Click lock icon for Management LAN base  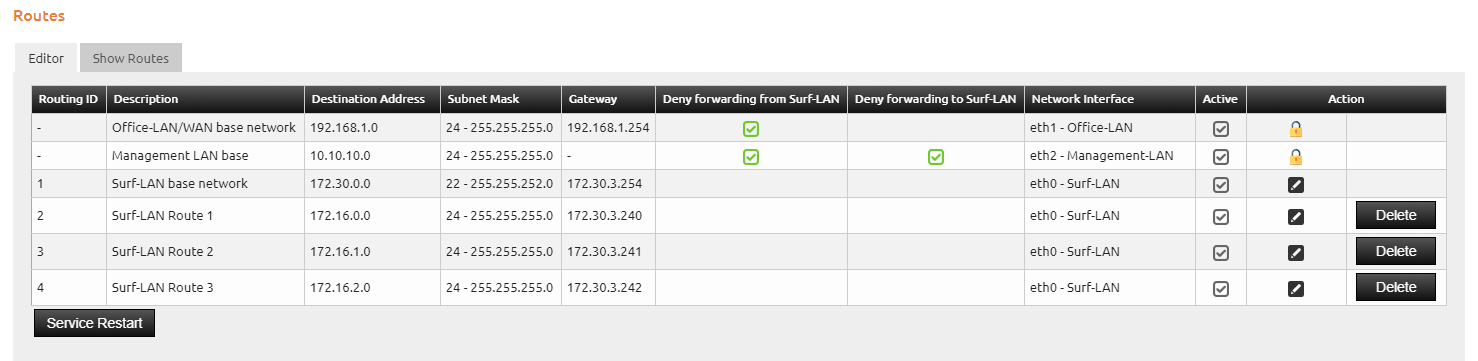pos(1295,156)
